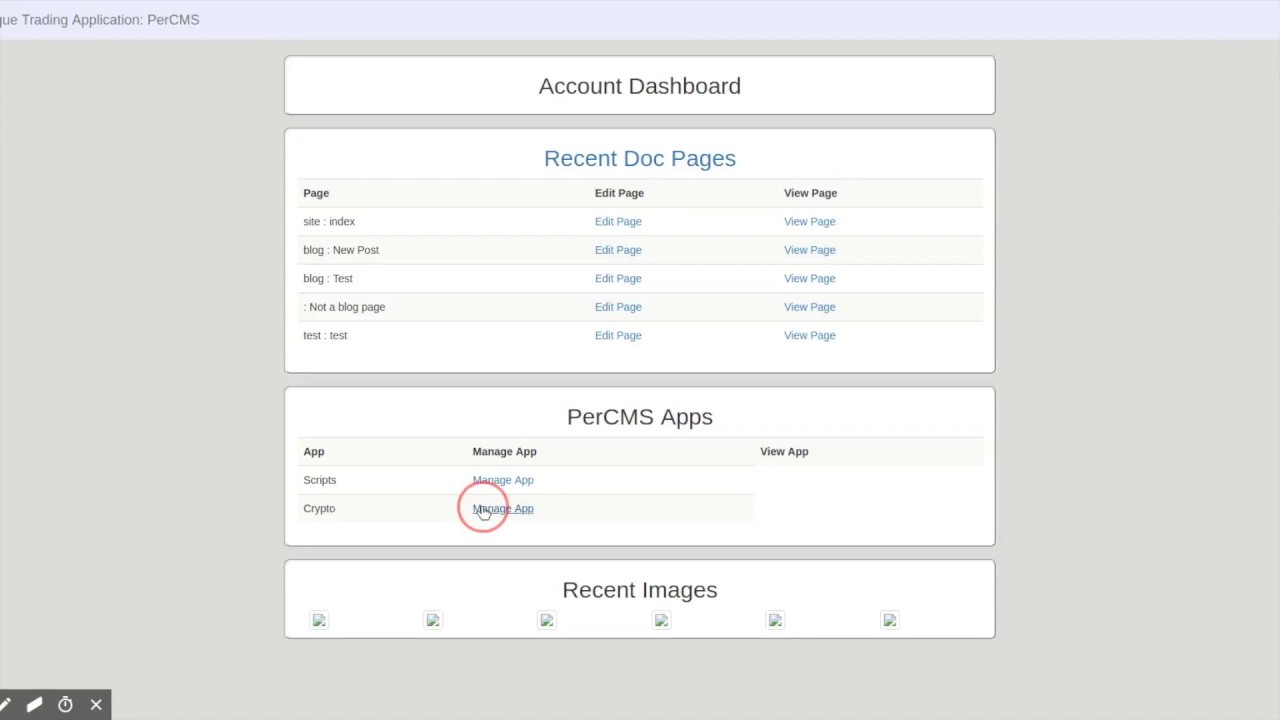Screen dimensions: 1280x720
Task: Open the first broken image thumbnail
Action: [319, 620]
